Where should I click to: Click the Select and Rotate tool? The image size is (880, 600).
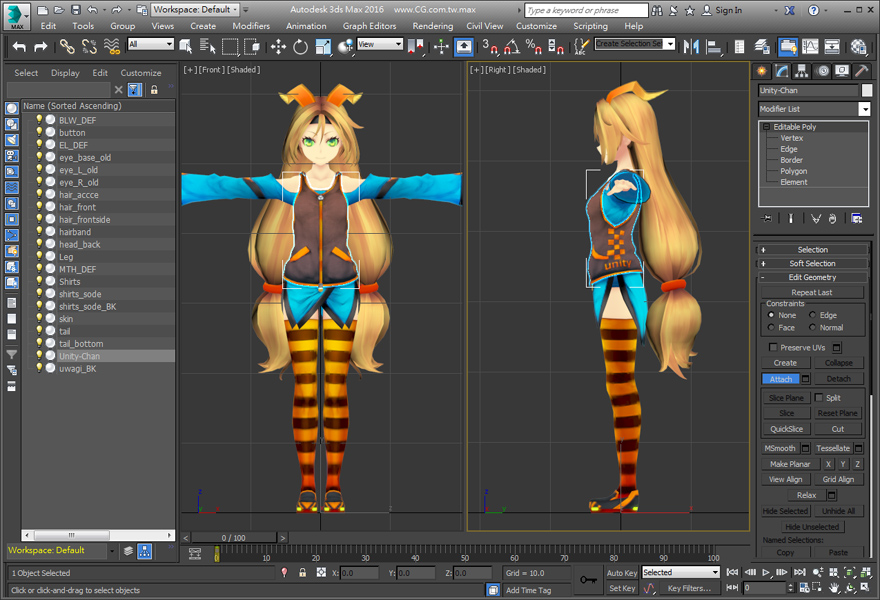pyautogui.click(x=300, y=46)
